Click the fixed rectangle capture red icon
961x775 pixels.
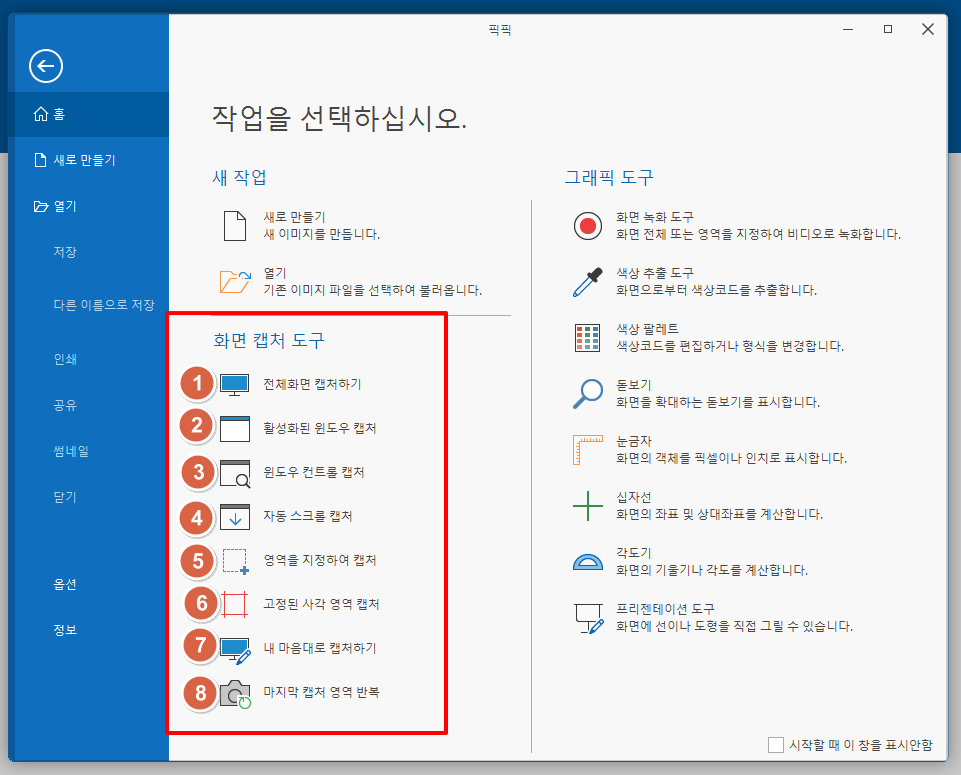point(235,604)
